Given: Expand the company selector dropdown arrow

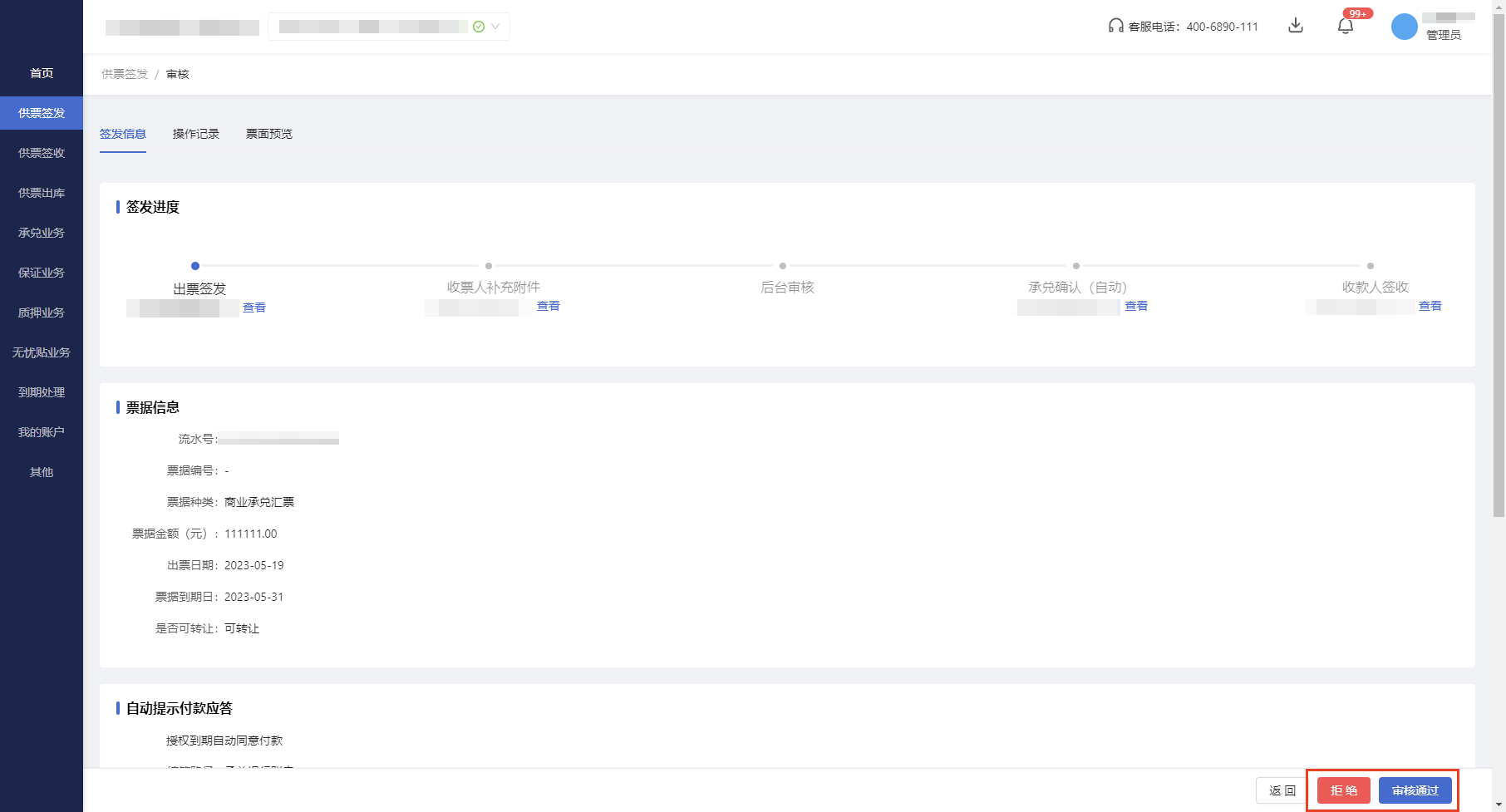Looking at the screenshot, I should (495, 27).
